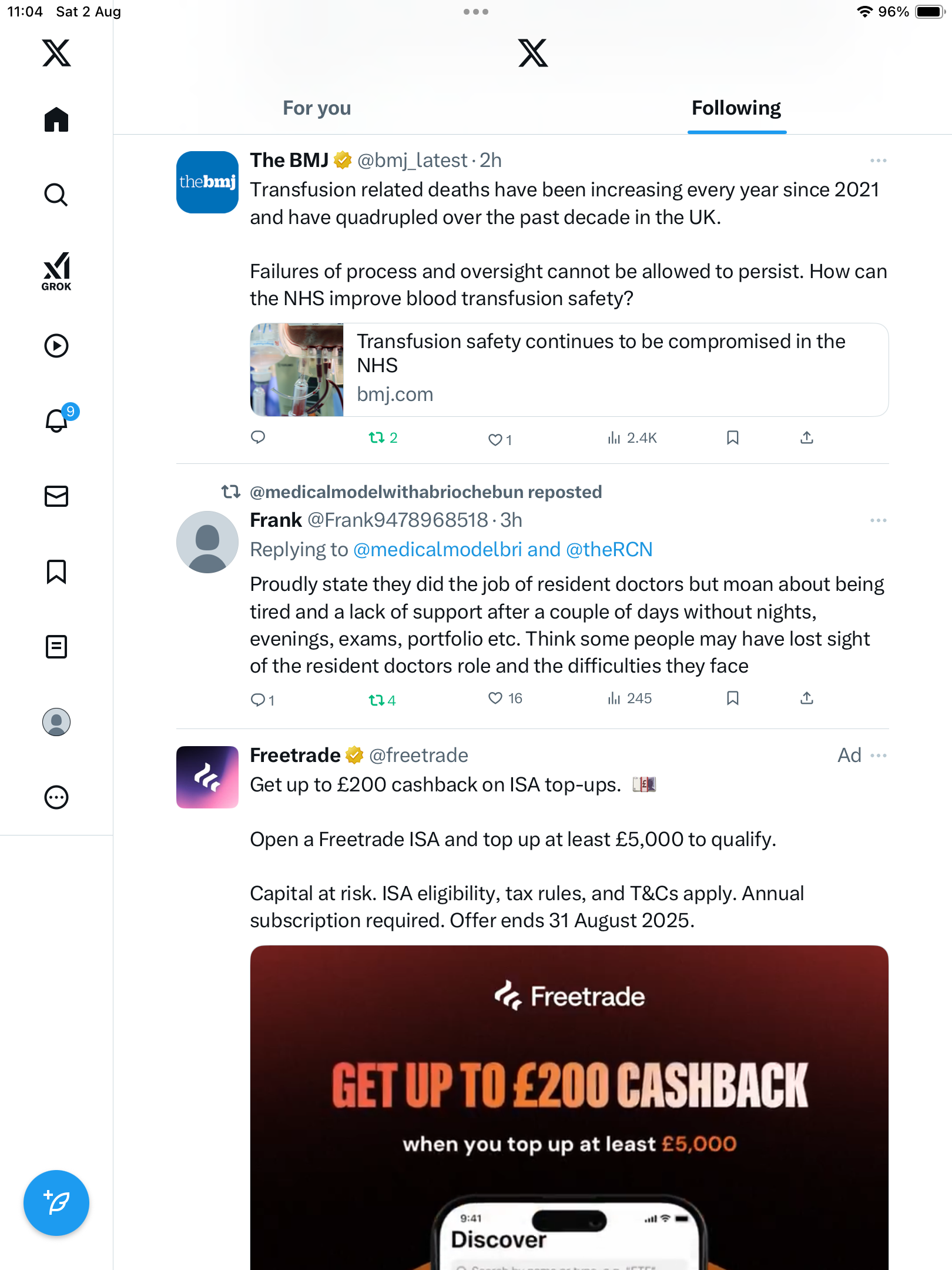The image size is (952, 1270).
Task: Open the bmj.com transfusion safety article card
Action: (569, 369)
